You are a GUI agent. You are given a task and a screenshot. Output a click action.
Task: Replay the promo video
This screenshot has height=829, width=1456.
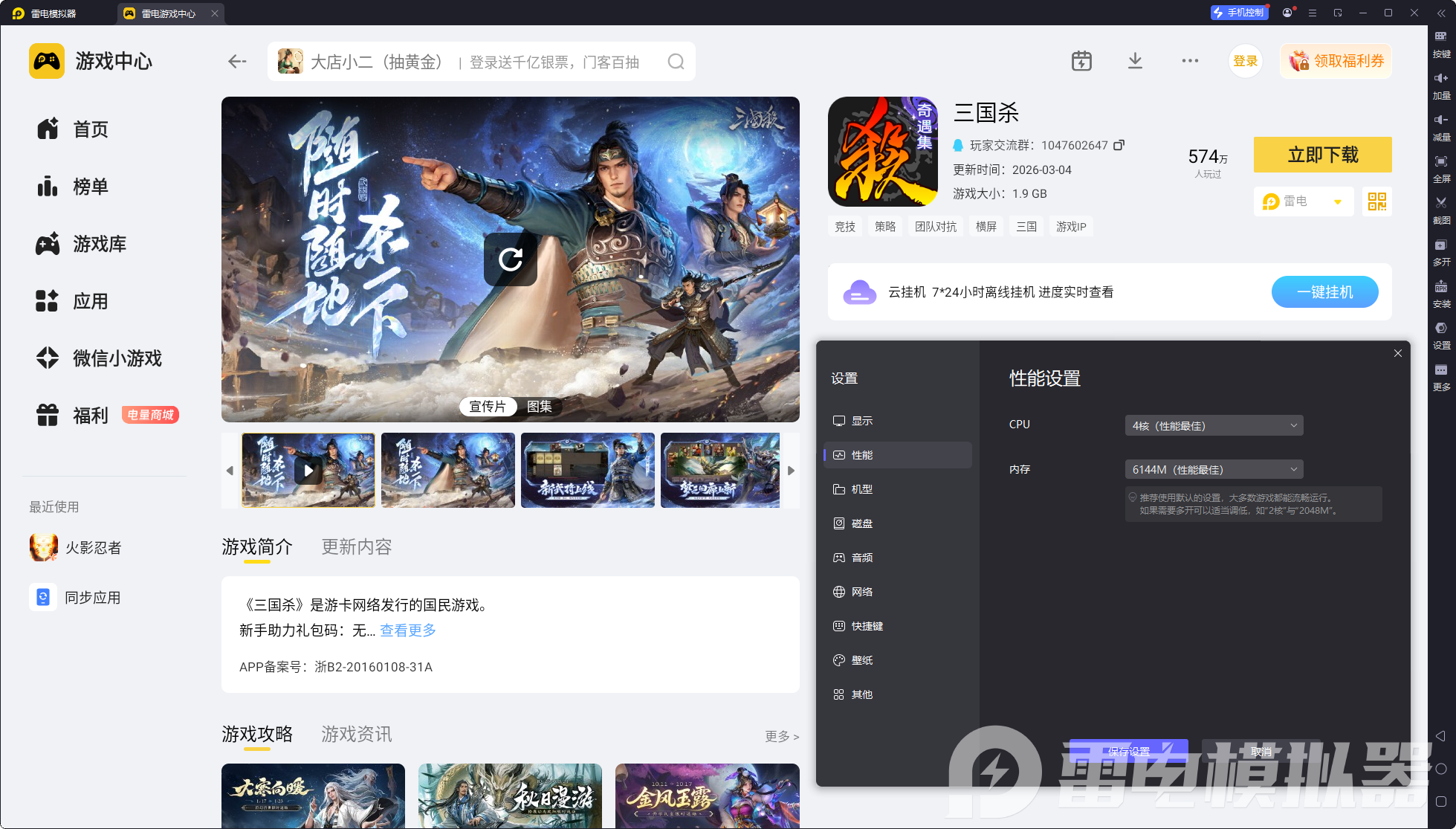pos(511,259)
